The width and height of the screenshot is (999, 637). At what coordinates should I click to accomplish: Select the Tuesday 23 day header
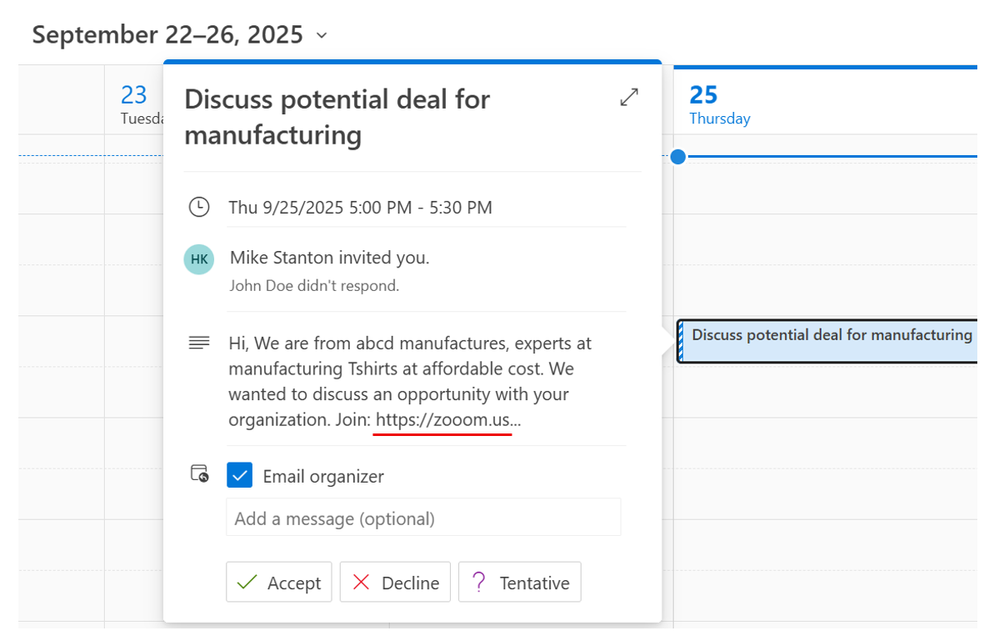point(135,105)
